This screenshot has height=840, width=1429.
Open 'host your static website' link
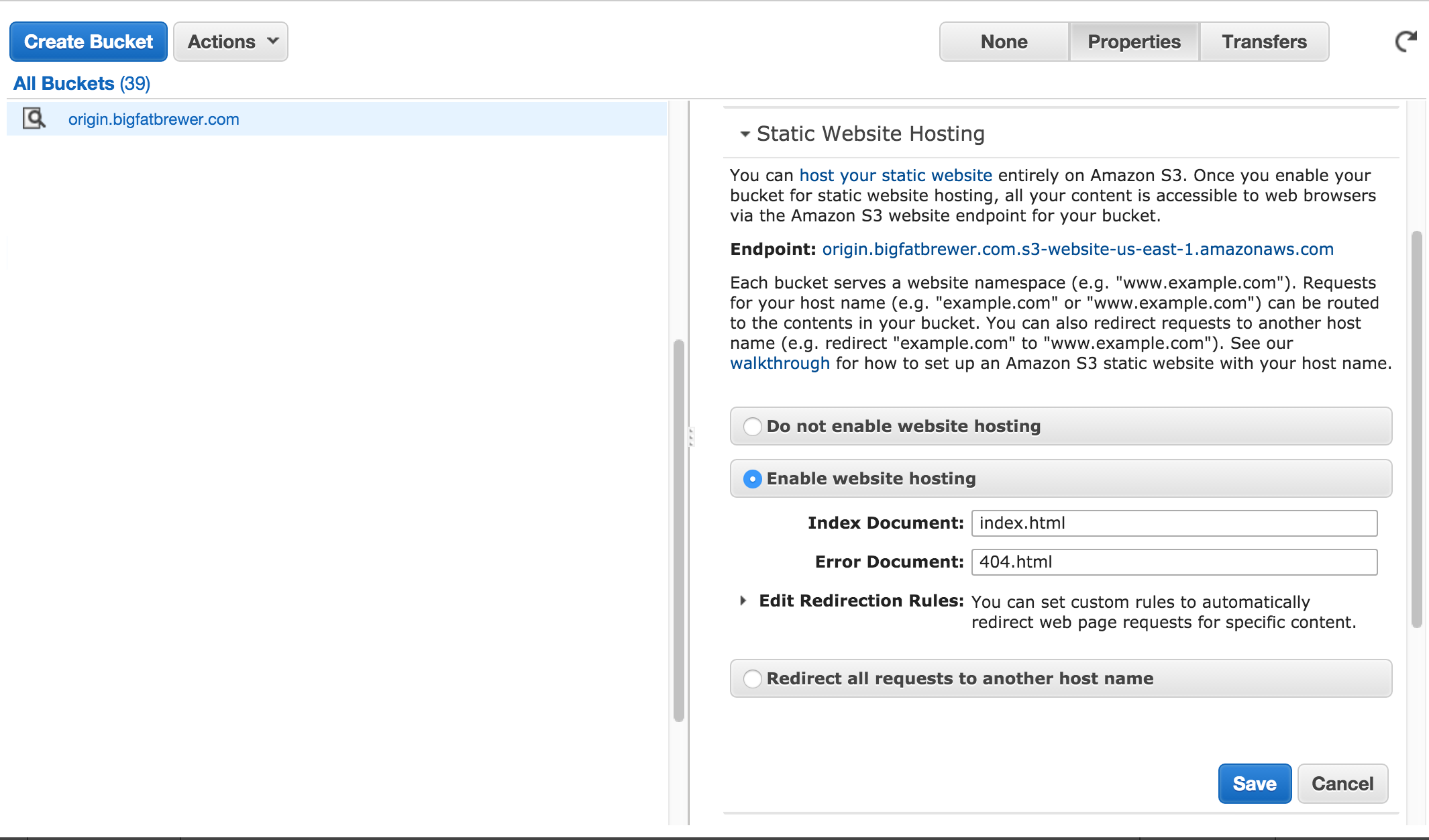(x=895, y=176)
